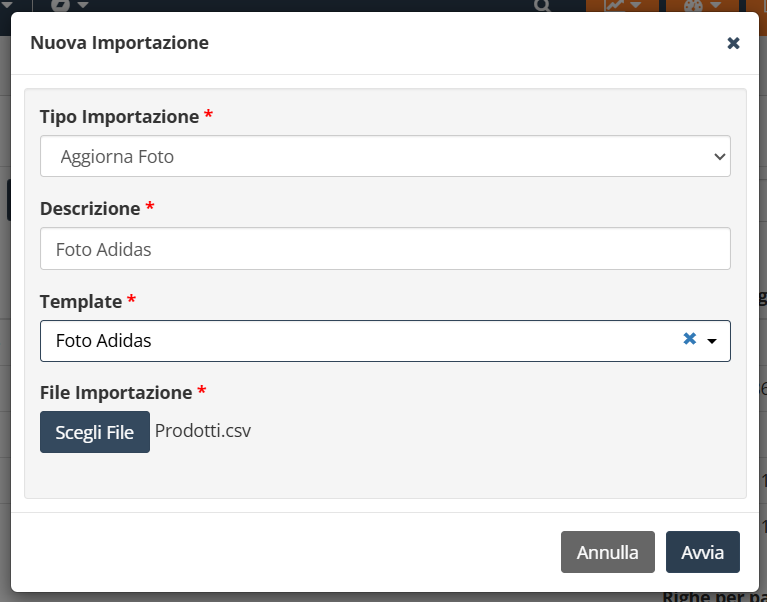Start the import with Avvia
This screenshot has height=602, width=767.
point(702,552)
